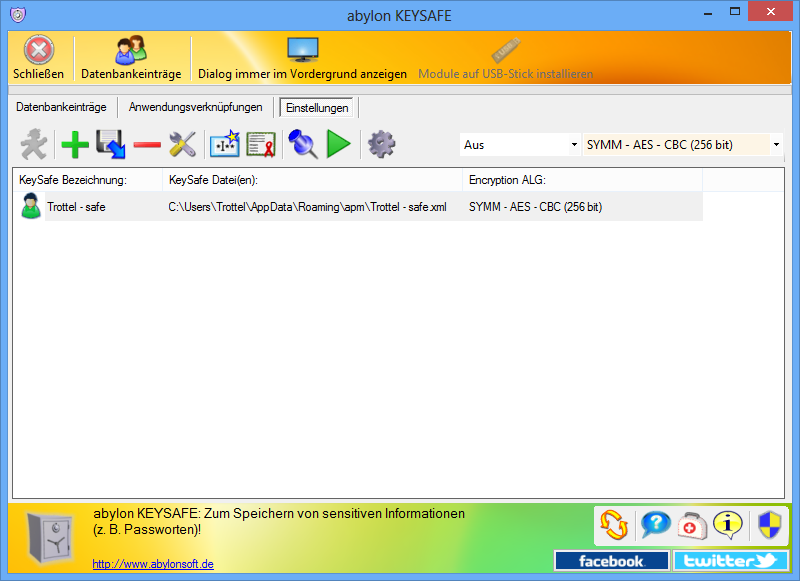Click the grey walking figure icon
Viewport: 800px width, 581px height.
coord(34,144)
